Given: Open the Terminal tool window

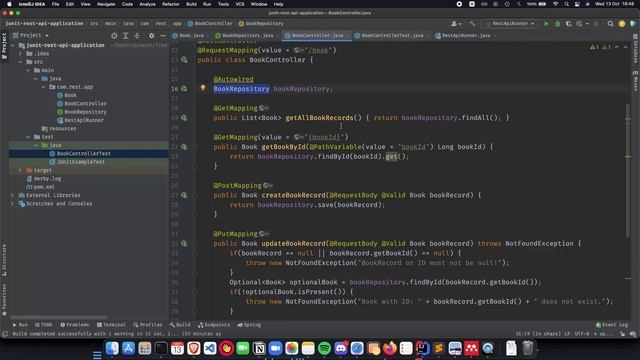Looking at the screenshot, I should (111, 325).
